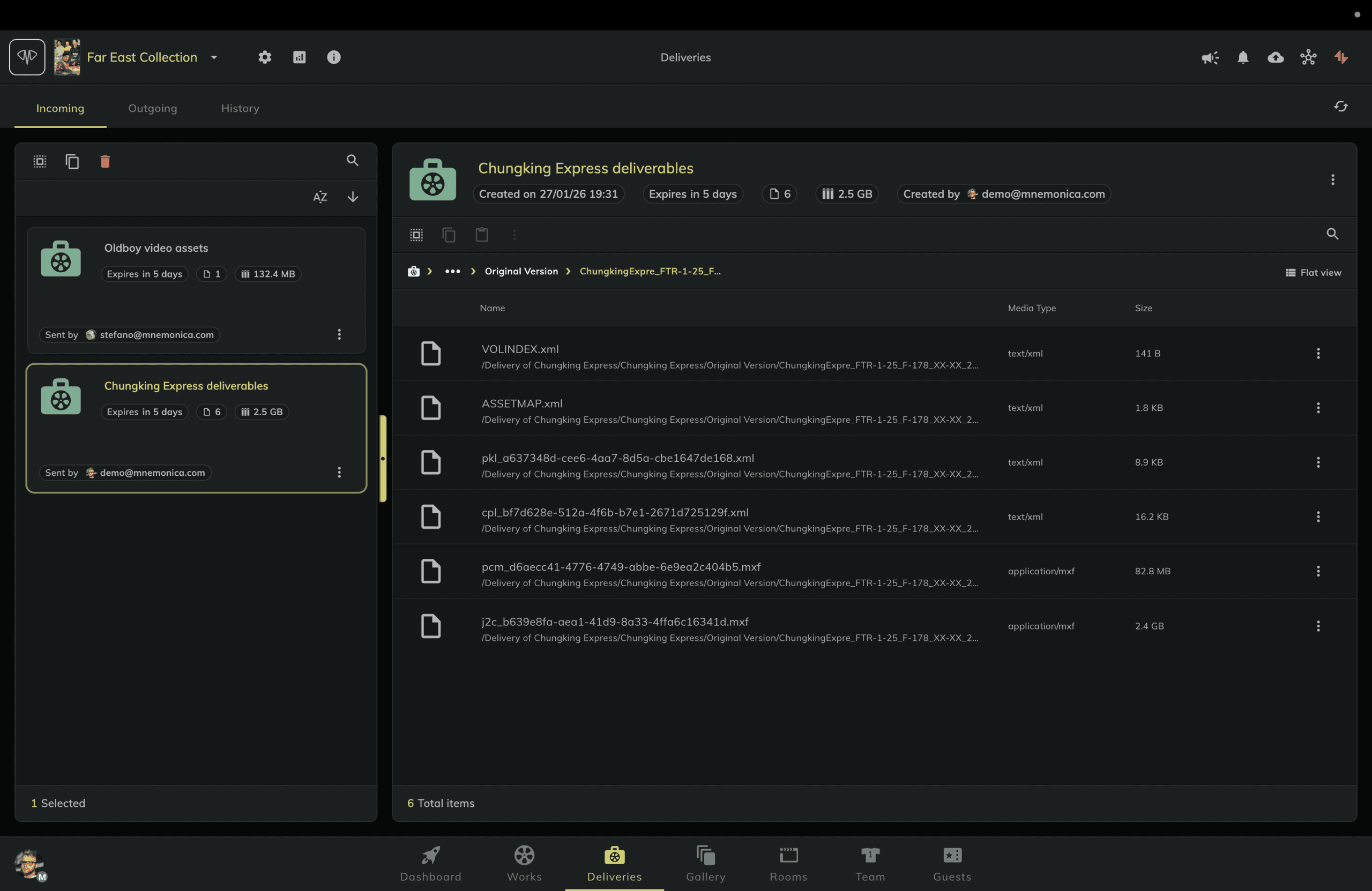Image resolution: width=1372 pixels, height=891 pixels.
Task: Open the project settings gear icon
Action: coord(265,57)
